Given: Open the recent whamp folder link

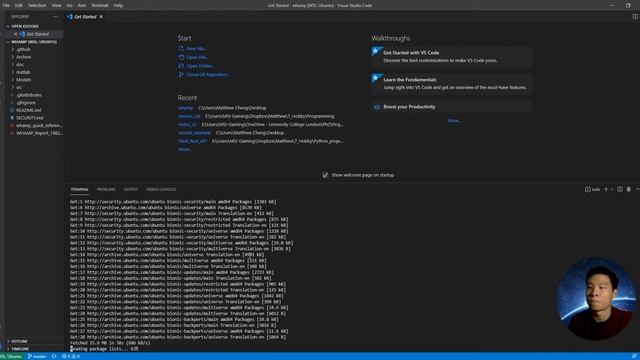Looking at the screenshot, I should pyautogui.click(x=185, y=108).
